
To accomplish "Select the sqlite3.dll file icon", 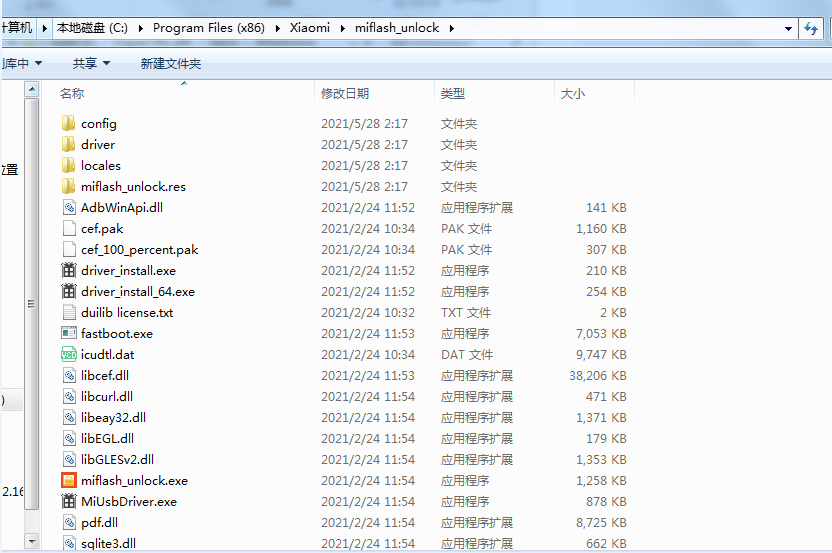I will 69,543.
